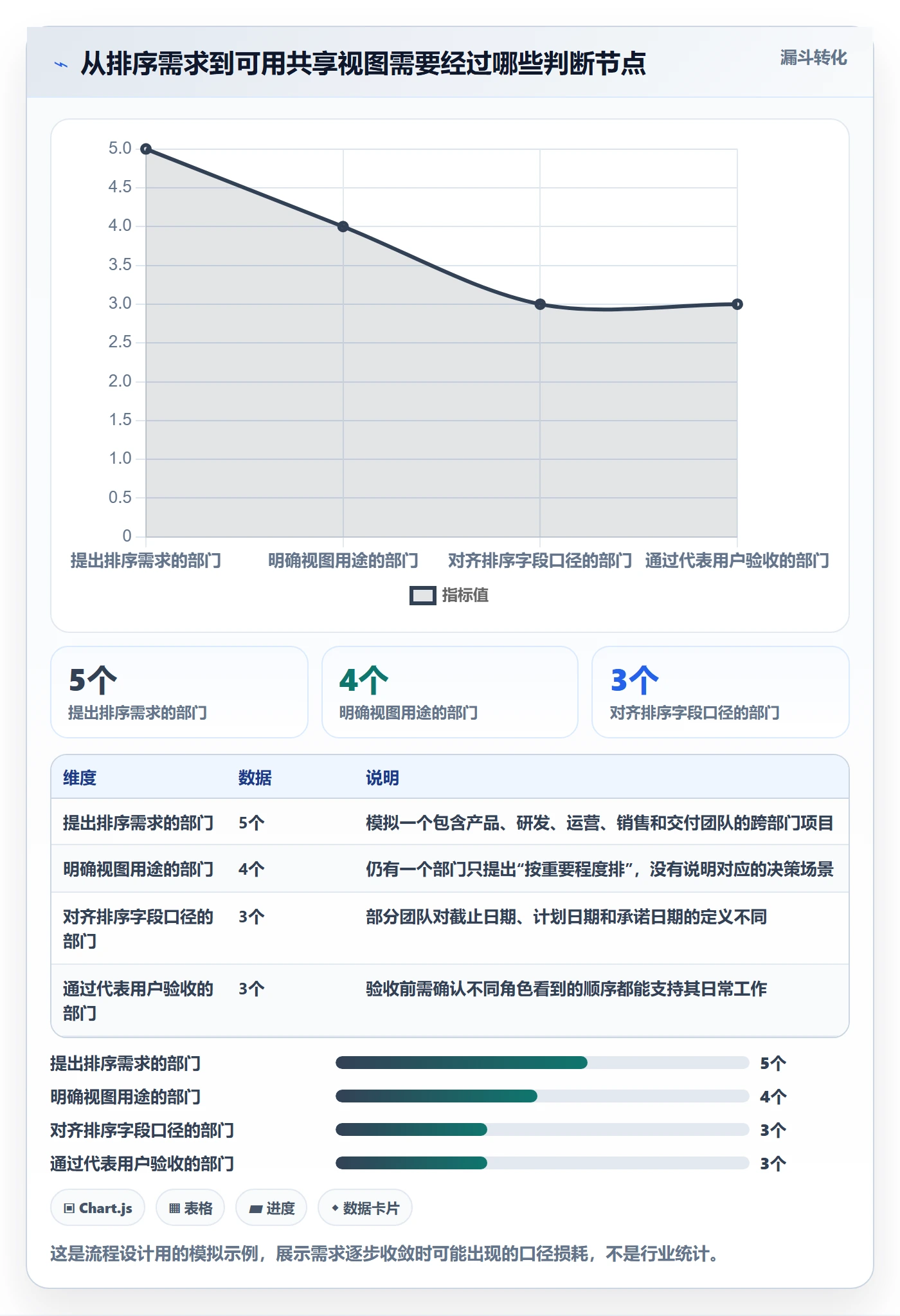Viewport: 900px width, 1316px height.
Task: Click the Chart.js chip
Action: click(x=98, y=1208)
